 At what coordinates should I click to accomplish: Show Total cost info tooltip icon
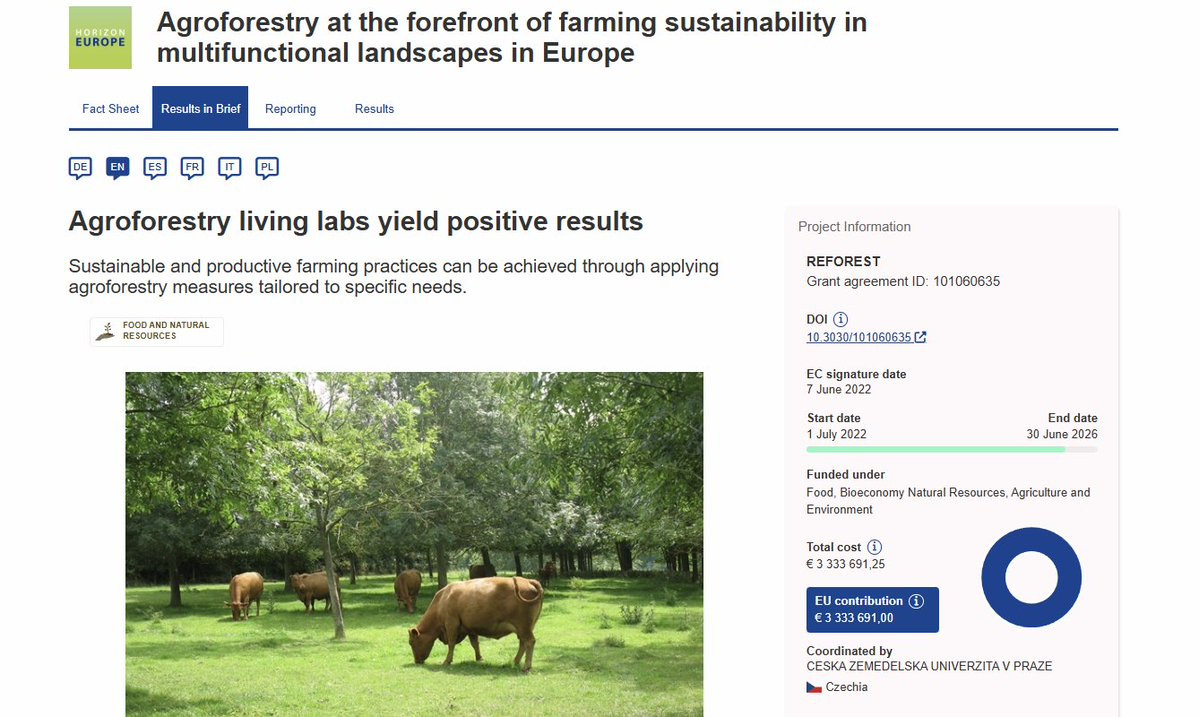coord(875,547)
